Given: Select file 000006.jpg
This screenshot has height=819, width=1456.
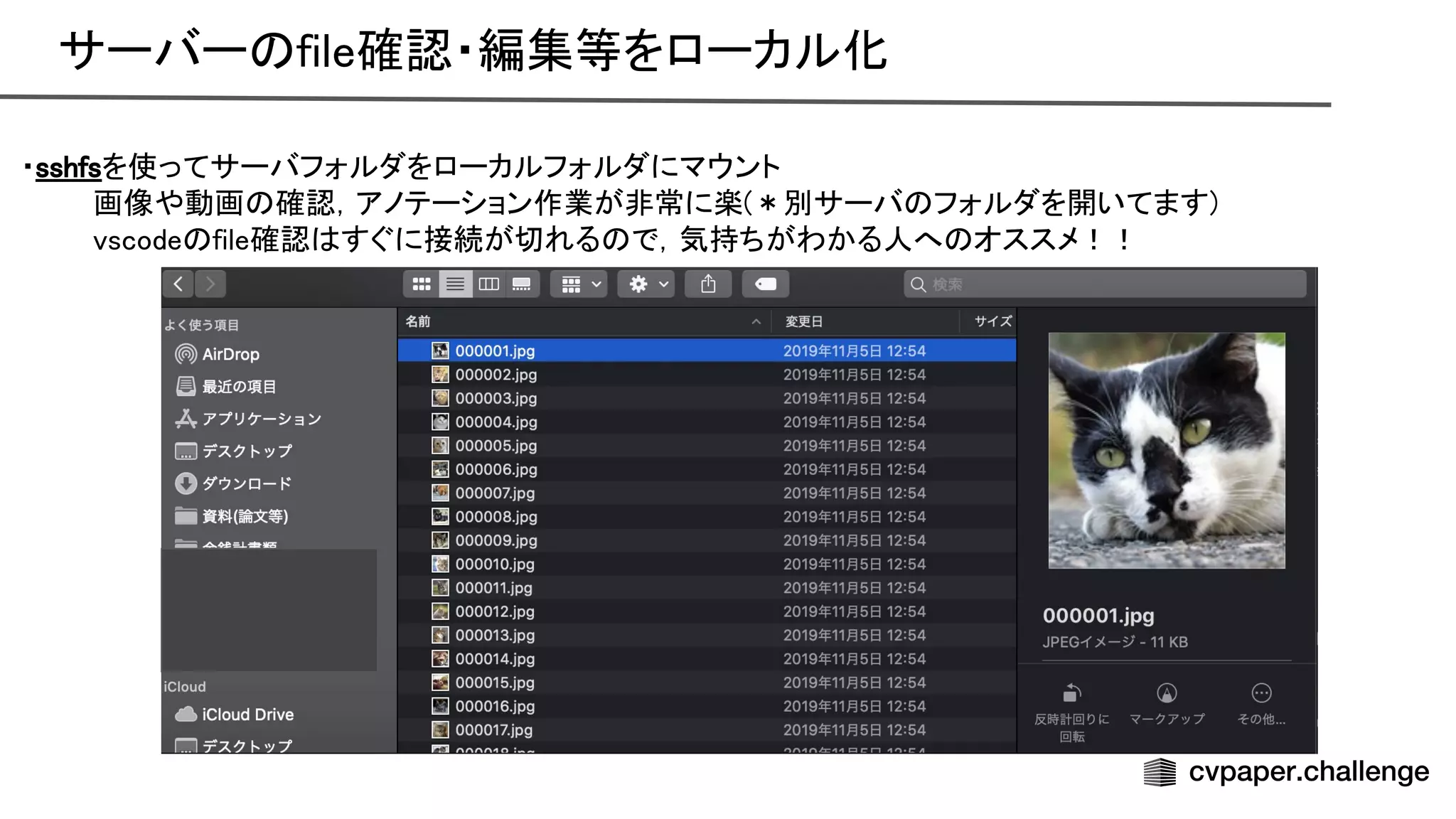Looking at the screenshot, I should coord(707,469).
